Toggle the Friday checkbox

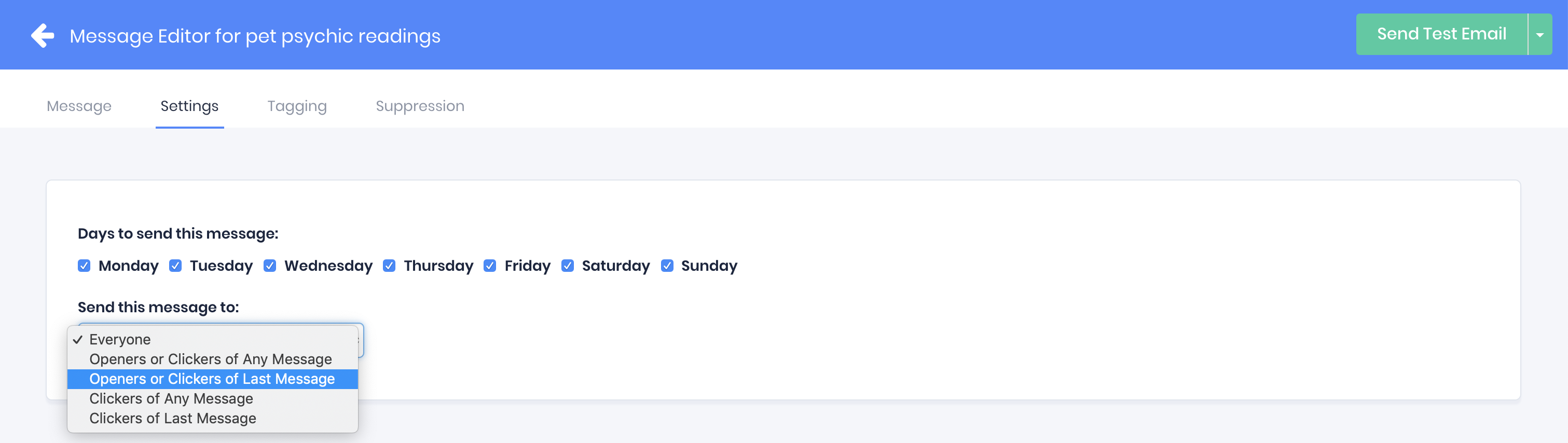click(489, 266)
